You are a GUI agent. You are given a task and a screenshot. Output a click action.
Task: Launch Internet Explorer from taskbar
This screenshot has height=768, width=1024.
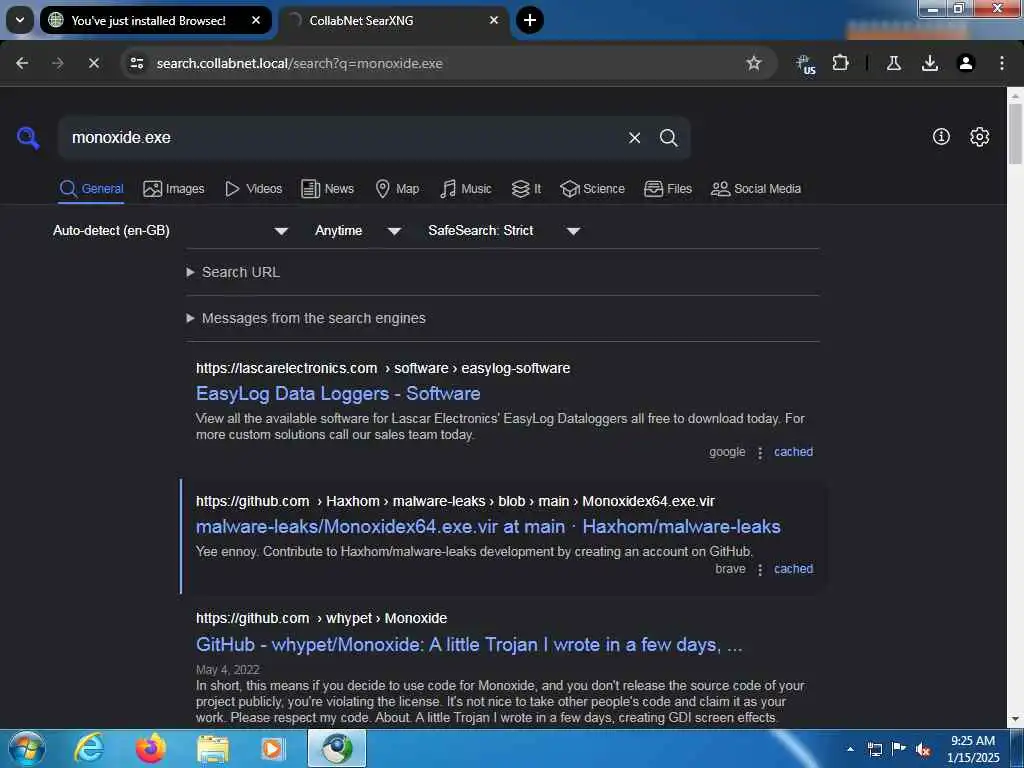click(88, 748)
